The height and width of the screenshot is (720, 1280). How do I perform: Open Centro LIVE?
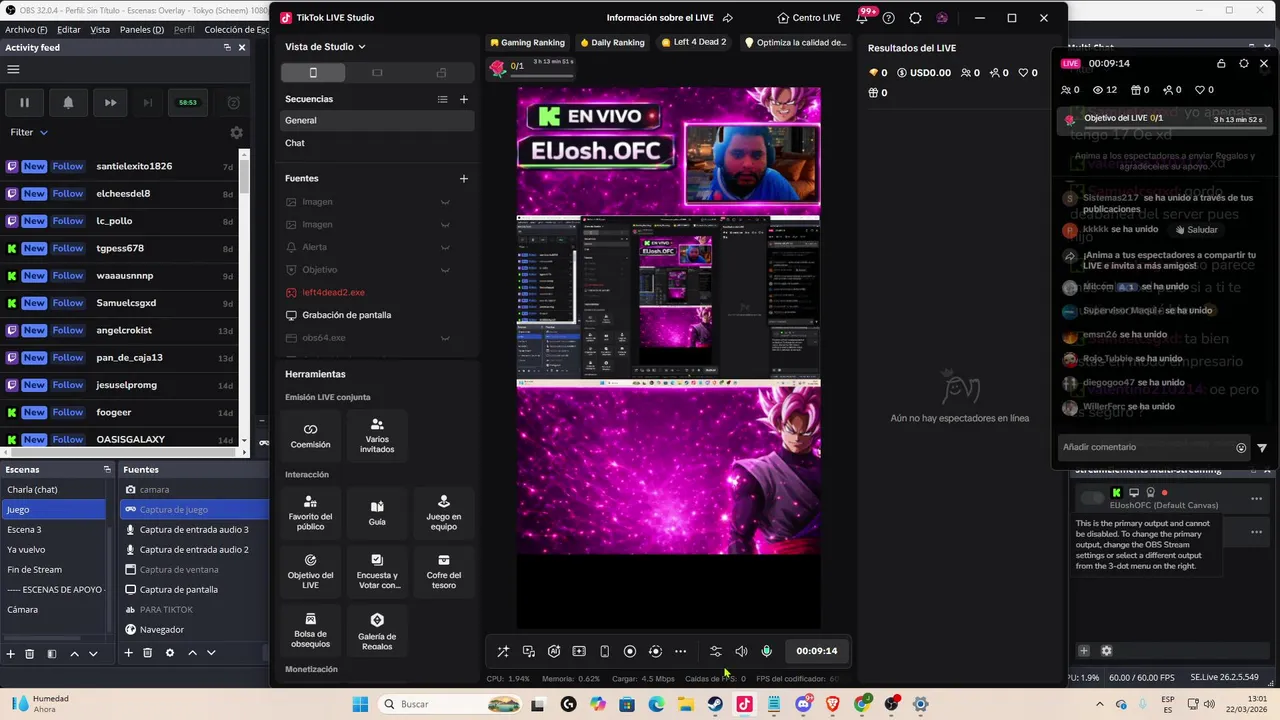[809, 18]
